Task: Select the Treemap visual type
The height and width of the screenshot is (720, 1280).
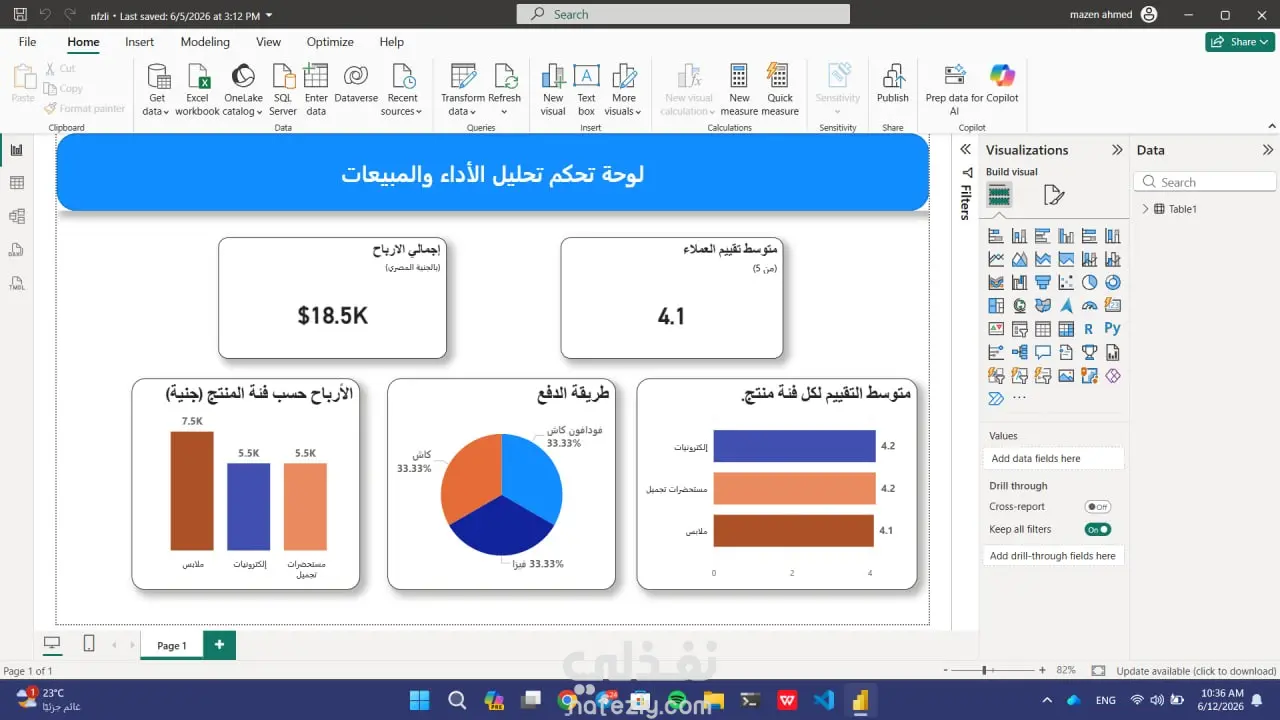Action: click(x=996, y=305)
